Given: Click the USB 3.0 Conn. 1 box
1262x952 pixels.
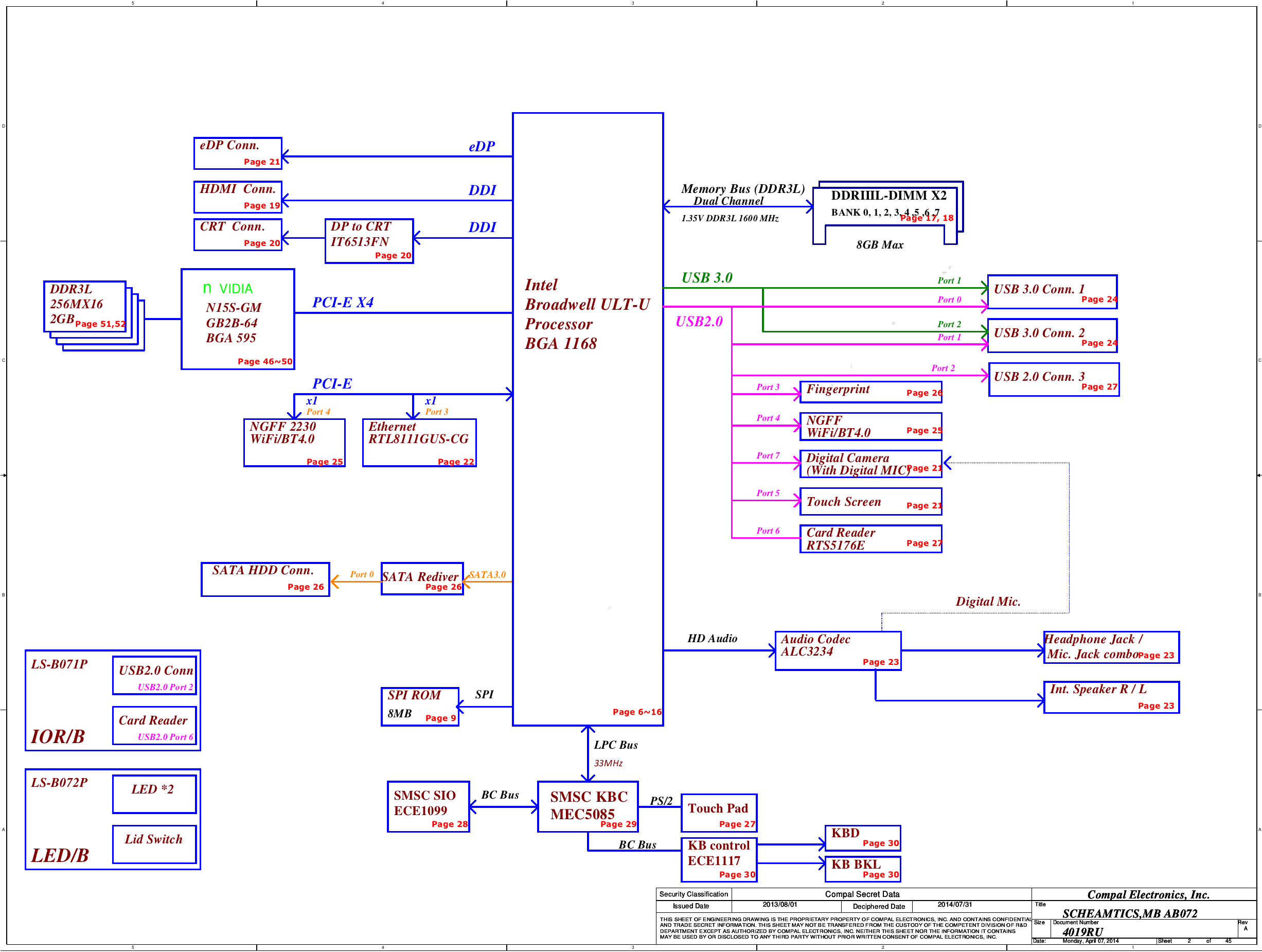Looking at the screenshot, I should (x=1052, y=292).
